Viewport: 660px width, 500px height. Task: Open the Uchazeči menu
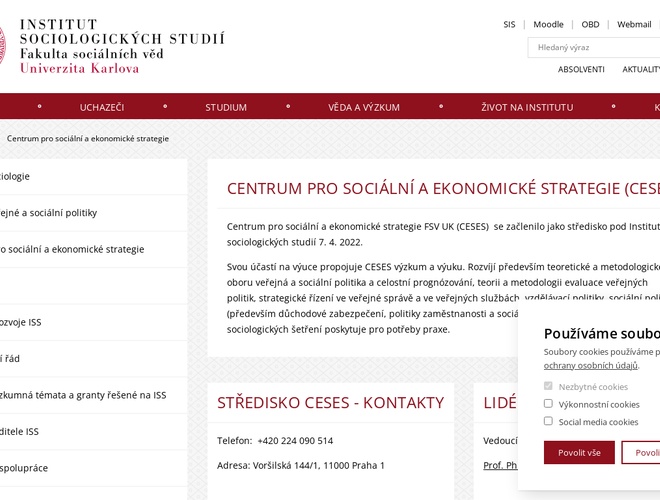102,107
